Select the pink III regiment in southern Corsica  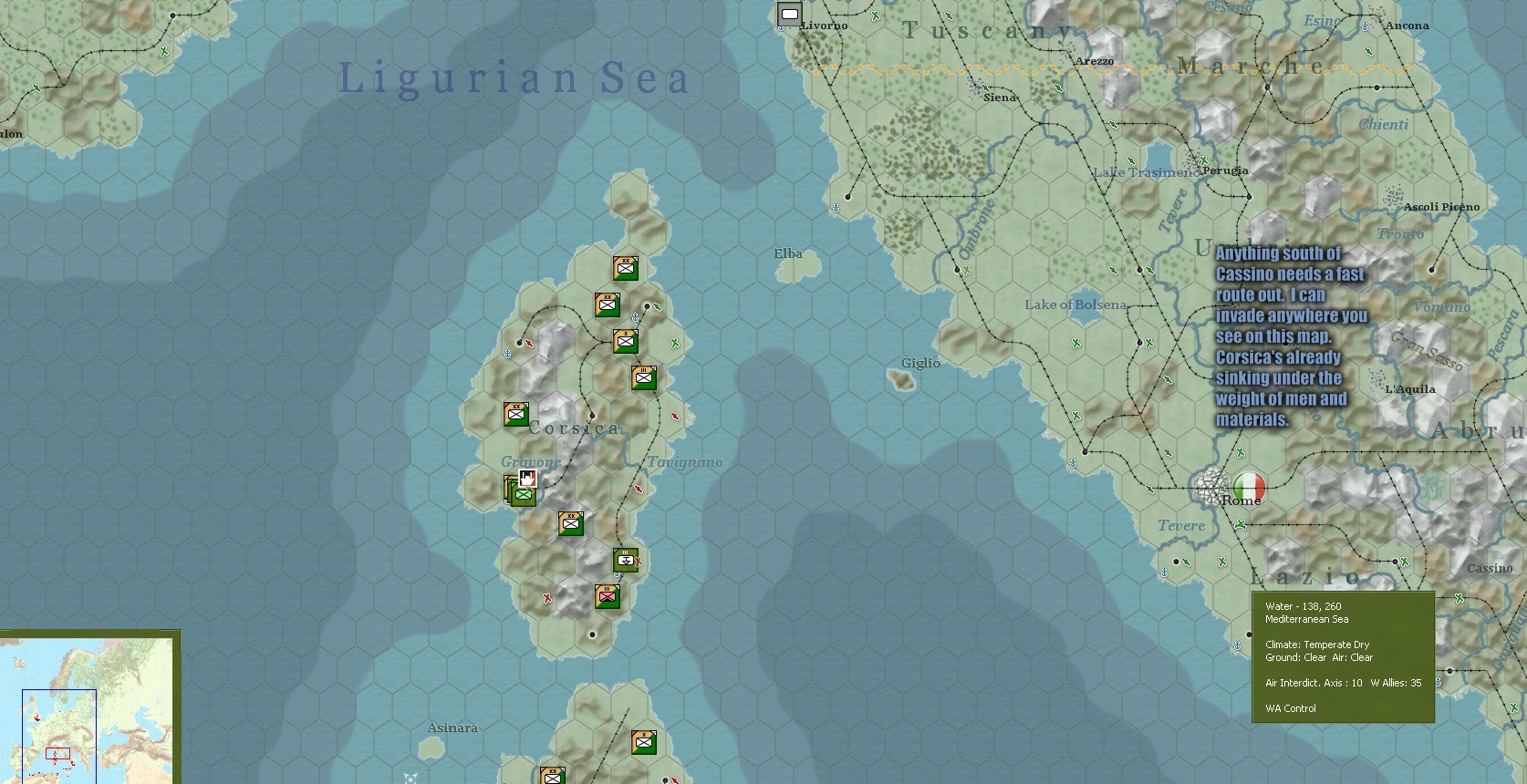click(x=608, y=596)
